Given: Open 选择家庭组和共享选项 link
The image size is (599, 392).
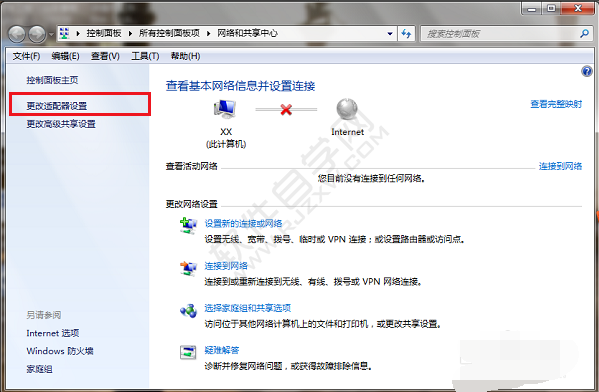Looking at the screenshot, I should tap(248, 308).
